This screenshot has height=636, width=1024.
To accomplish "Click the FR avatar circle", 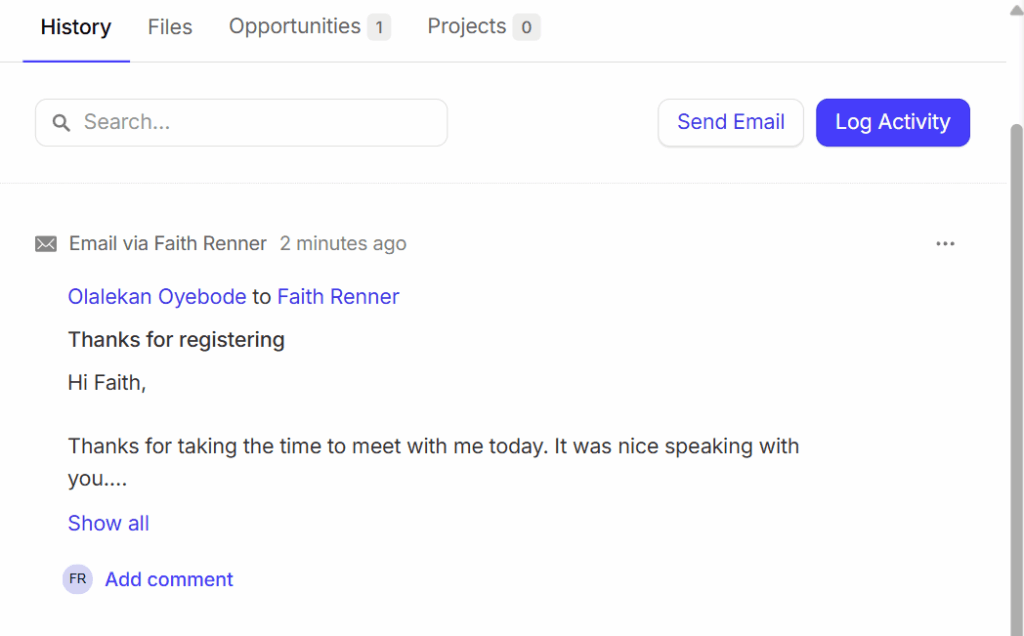I will click(x=77, y=579).
